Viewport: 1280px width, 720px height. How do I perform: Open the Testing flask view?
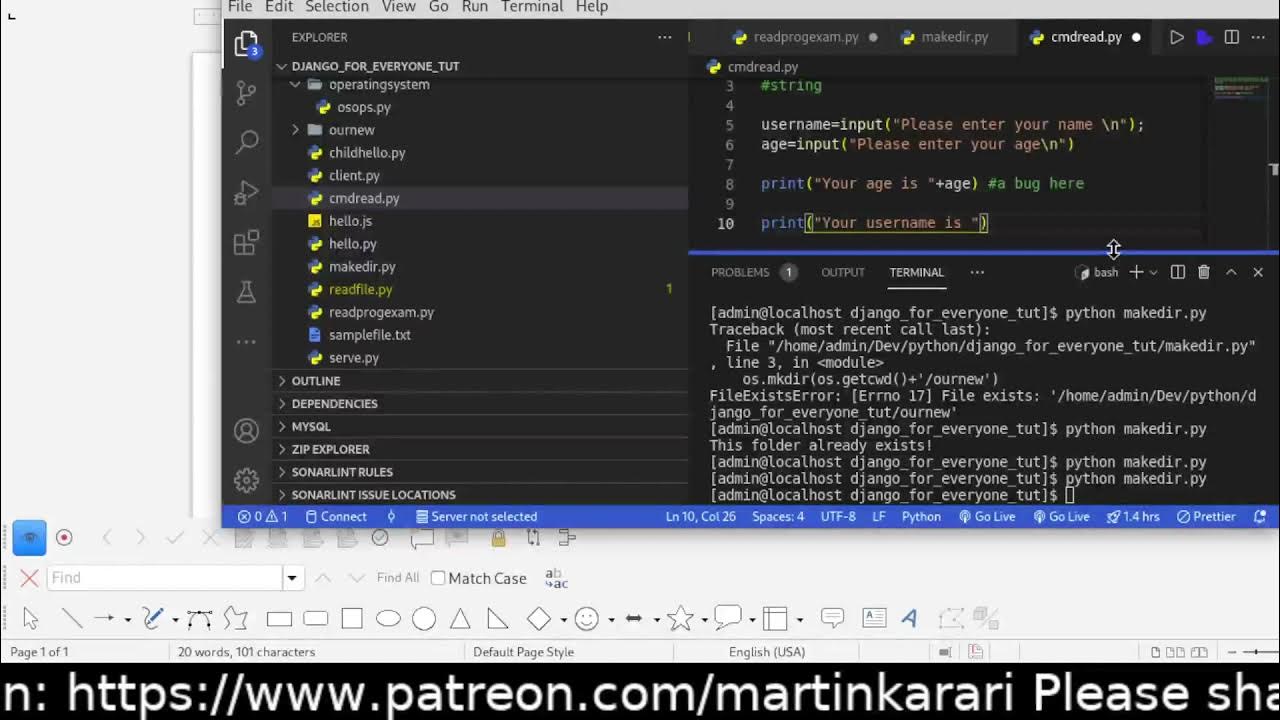pos(246,292)
